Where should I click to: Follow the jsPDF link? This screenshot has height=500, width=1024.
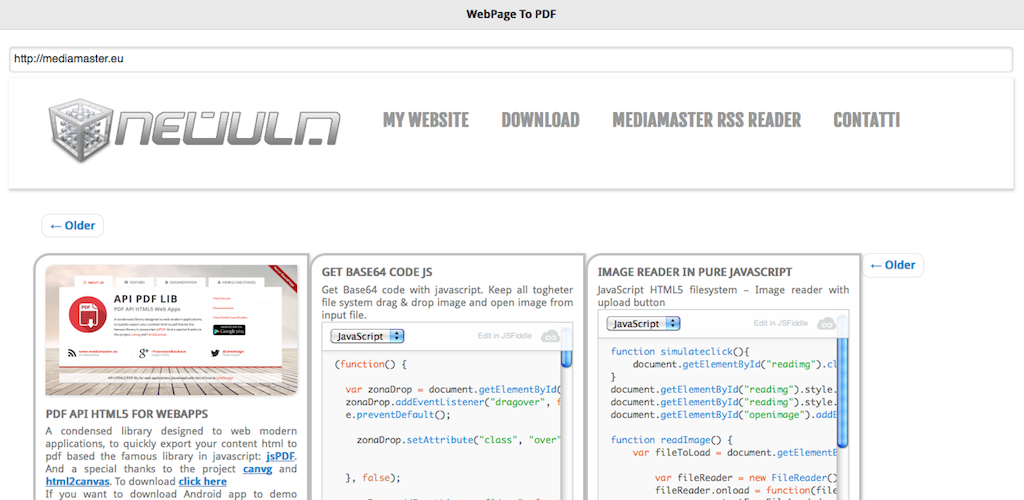pos(281,456)
